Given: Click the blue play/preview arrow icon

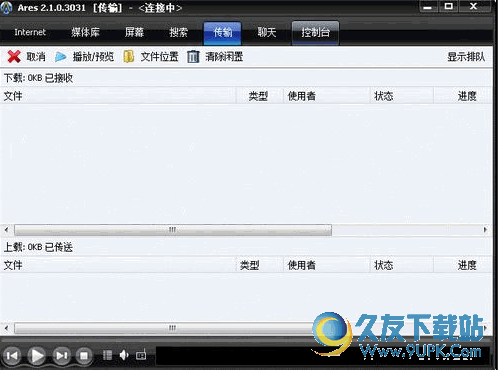Looking at the screenshot, I should (60, 57).
